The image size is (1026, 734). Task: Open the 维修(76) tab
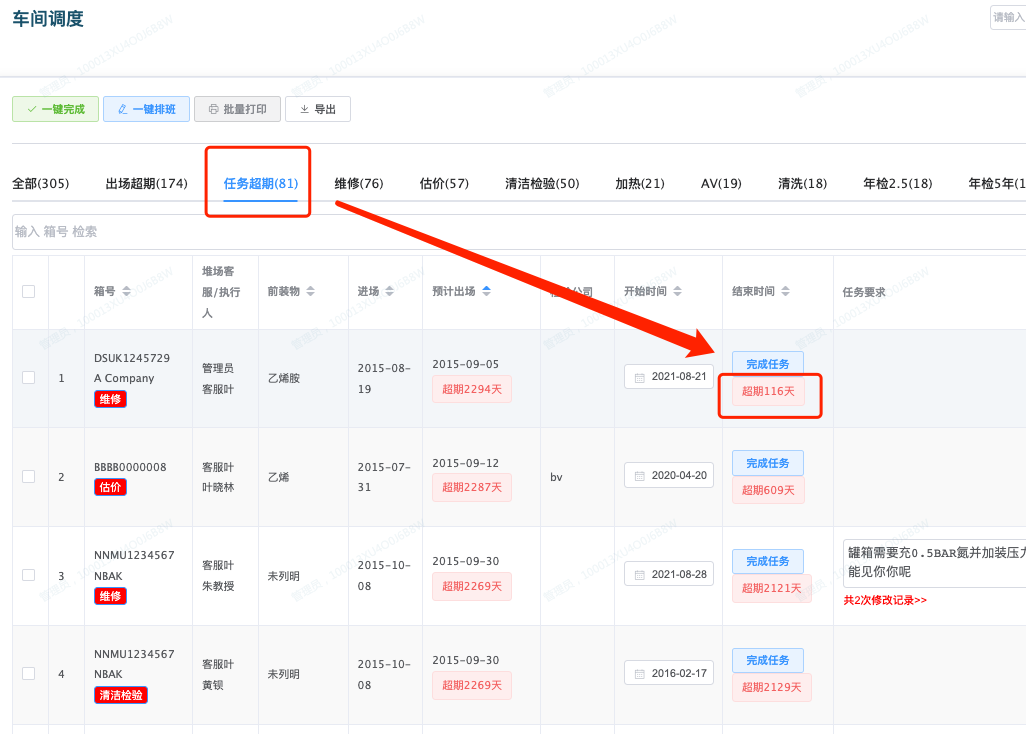(359, 183)
